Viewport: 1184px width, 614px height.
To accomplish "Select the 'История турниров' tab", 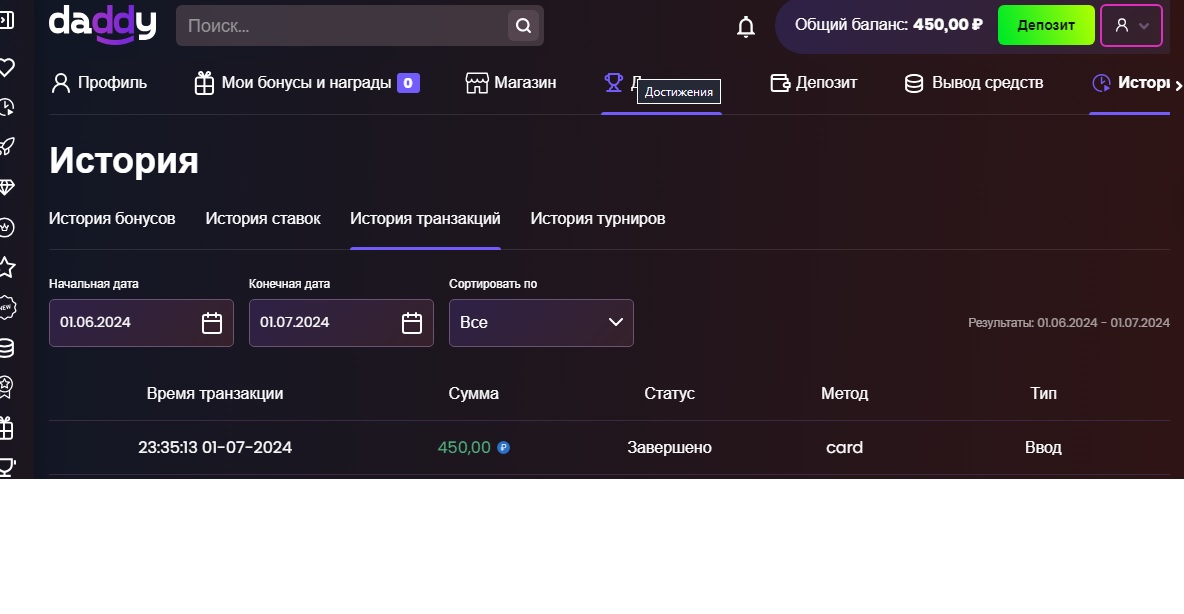I will click(x=597, y=219).
